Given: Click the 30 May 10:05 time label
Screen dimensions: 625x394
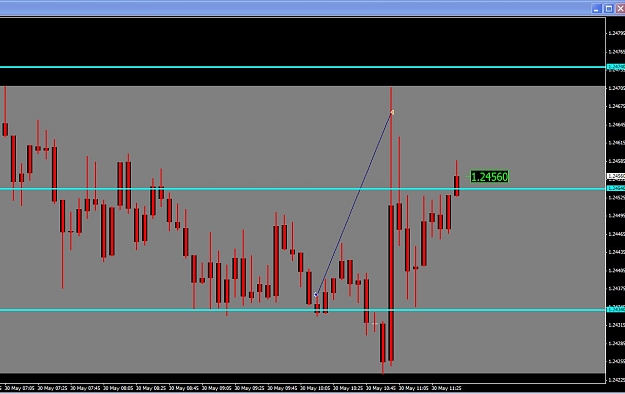Looking at the screenshot, I should tap(315, 388).
